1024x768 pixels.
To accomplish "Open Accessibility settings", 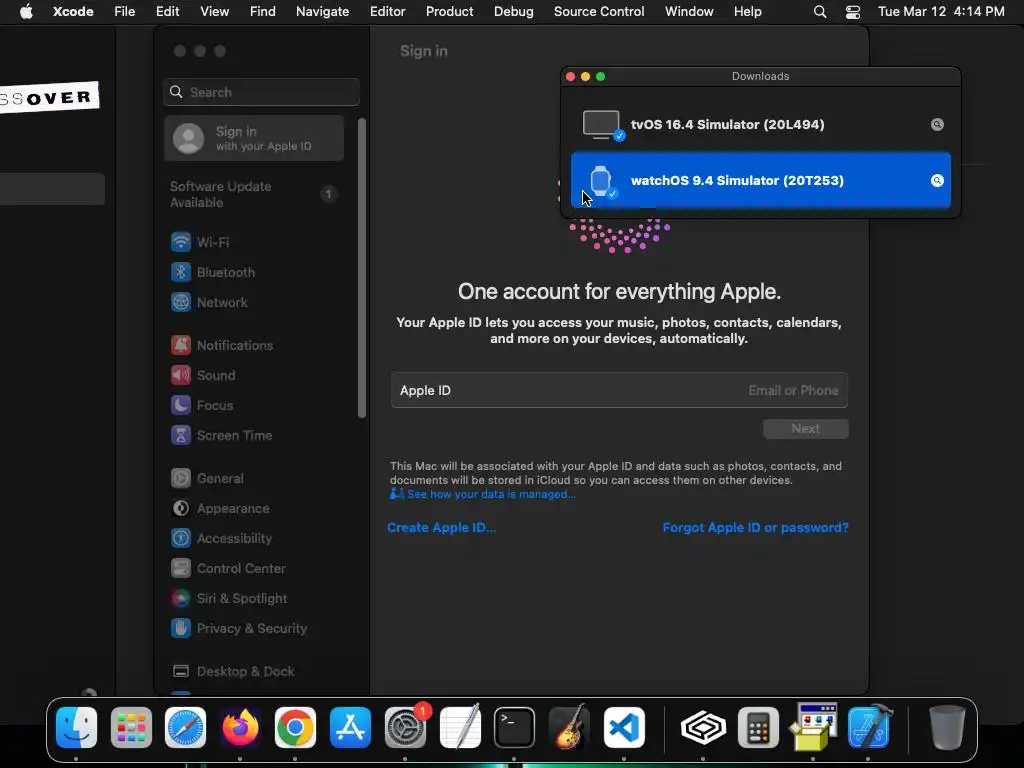I will (221, 539).
